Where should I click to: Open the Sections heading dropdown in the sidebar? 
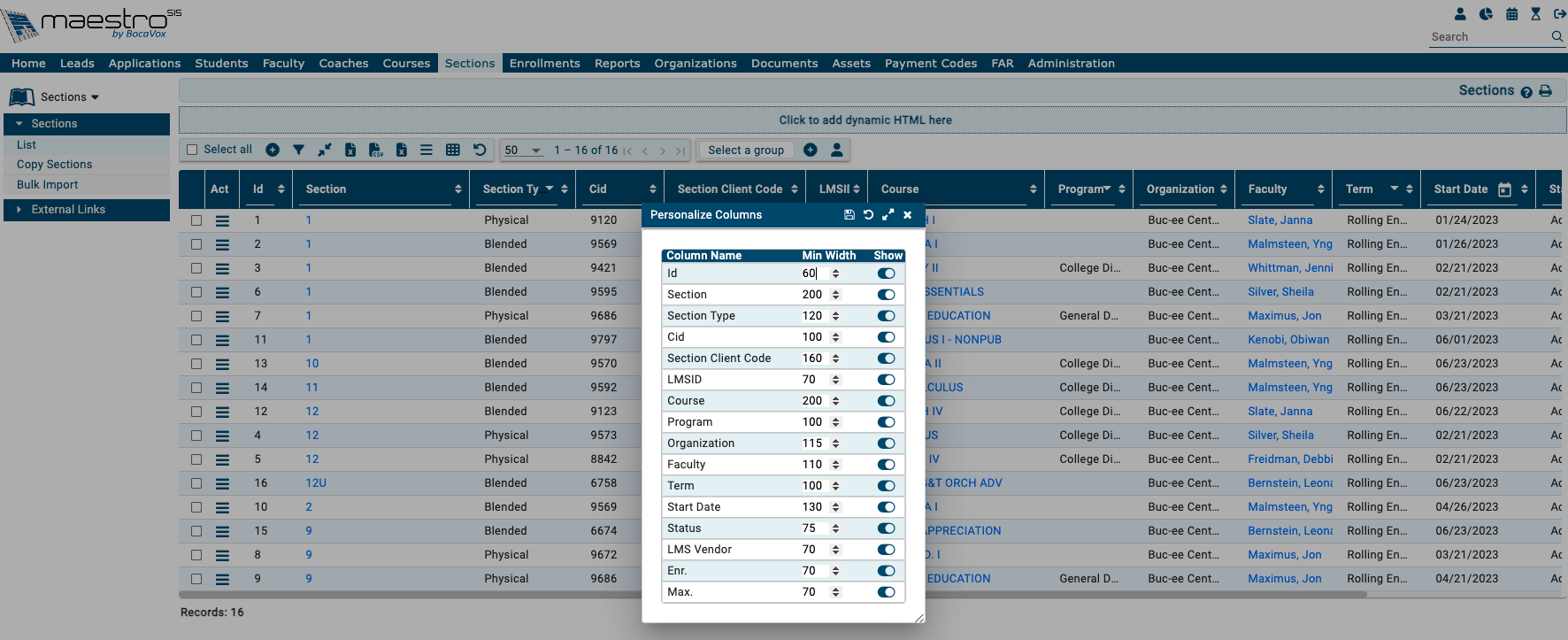point(69,97)
